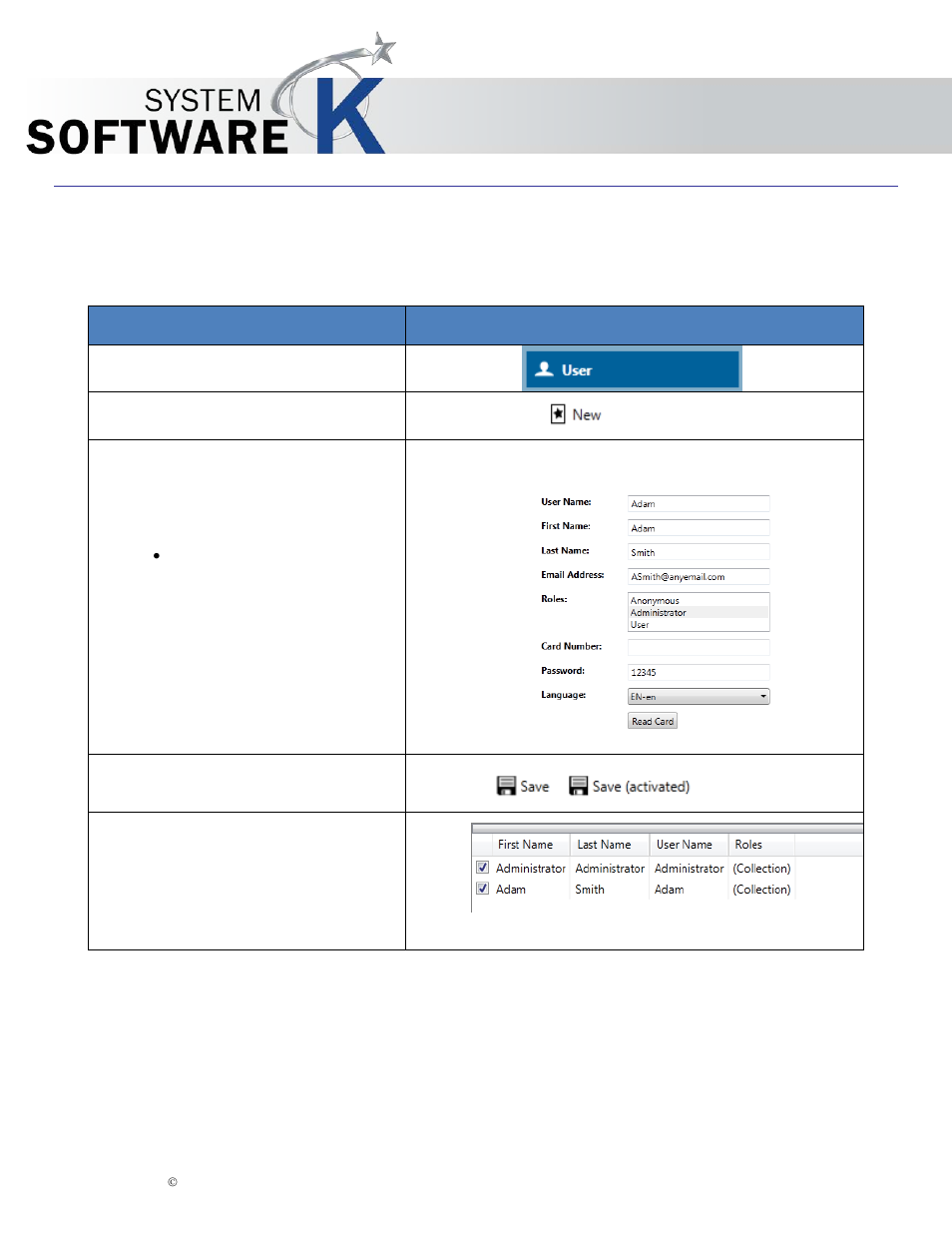
Task: Toggle the Adam row checkbox
Action: point(483,889)
